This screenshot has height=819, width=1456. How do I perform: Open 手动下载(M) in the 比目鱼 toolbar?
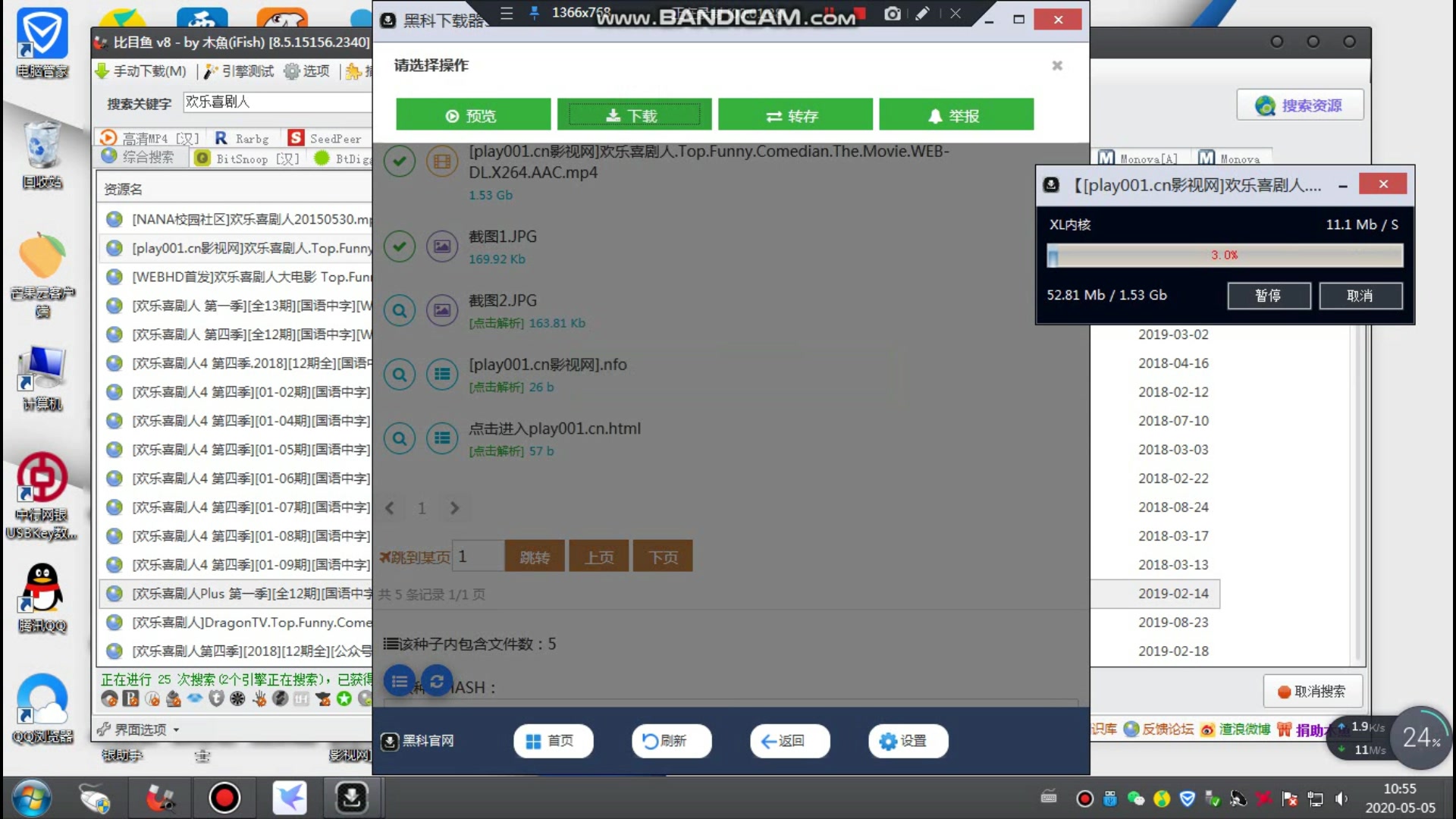(141, 71)
